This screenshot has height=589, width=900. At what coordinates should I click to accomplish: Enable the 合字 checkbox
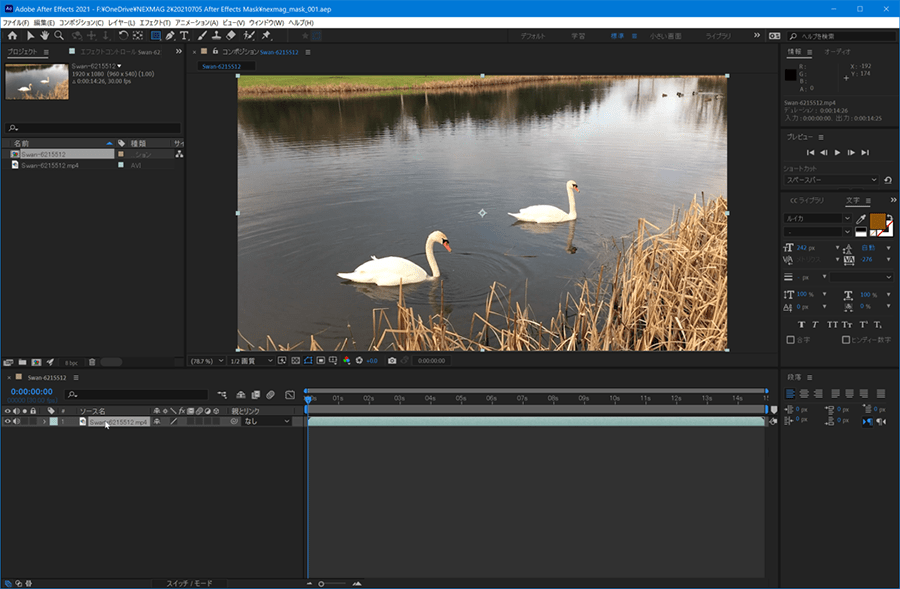click(790, 340)
